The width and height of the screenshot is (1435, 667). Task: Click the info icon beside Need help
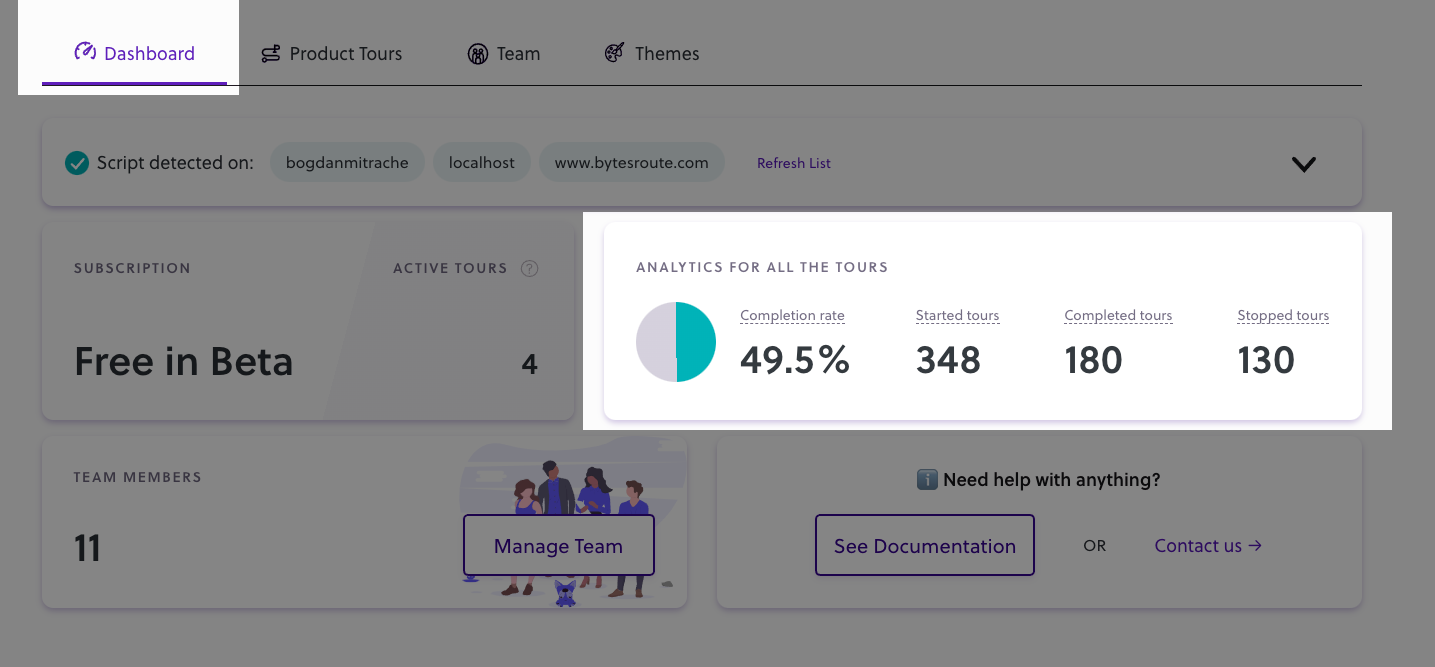927,480
